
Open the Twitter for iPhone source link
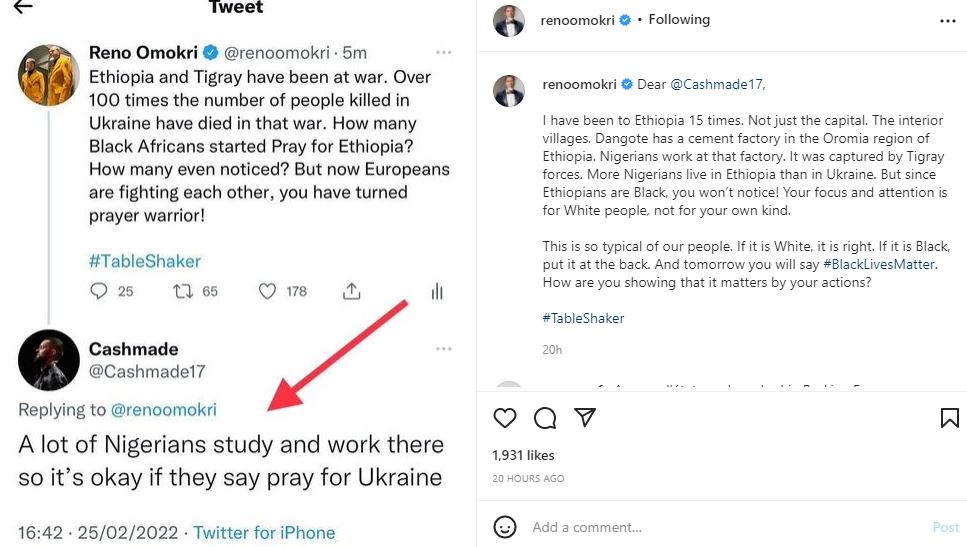(x=264, y=533)
